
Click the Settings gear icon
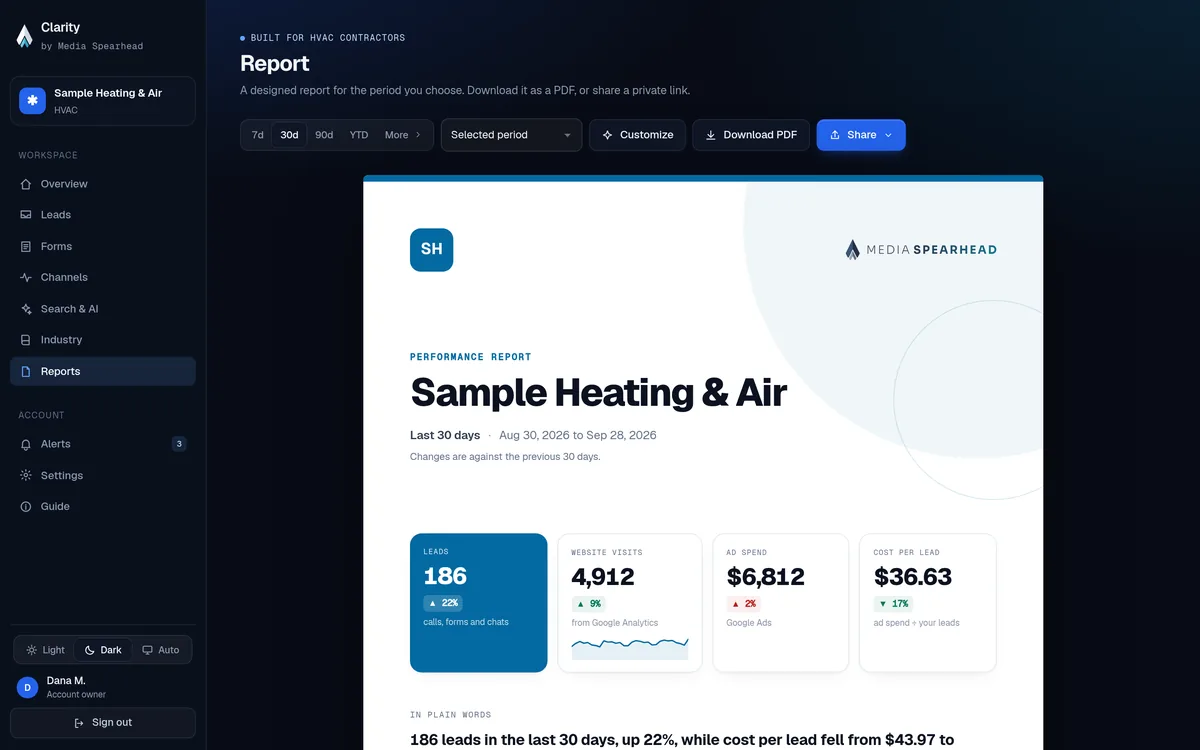point(26,475)
